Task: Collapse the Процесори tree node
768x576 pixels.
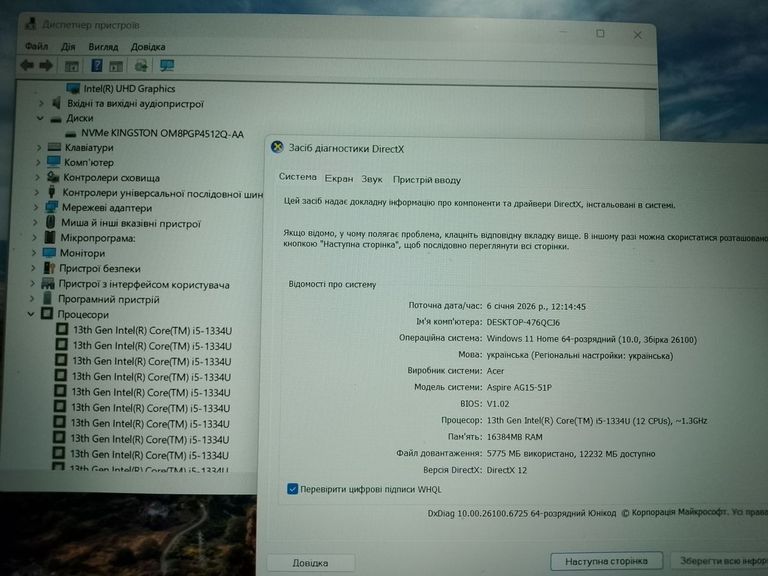Action: (x=31, y=313)
